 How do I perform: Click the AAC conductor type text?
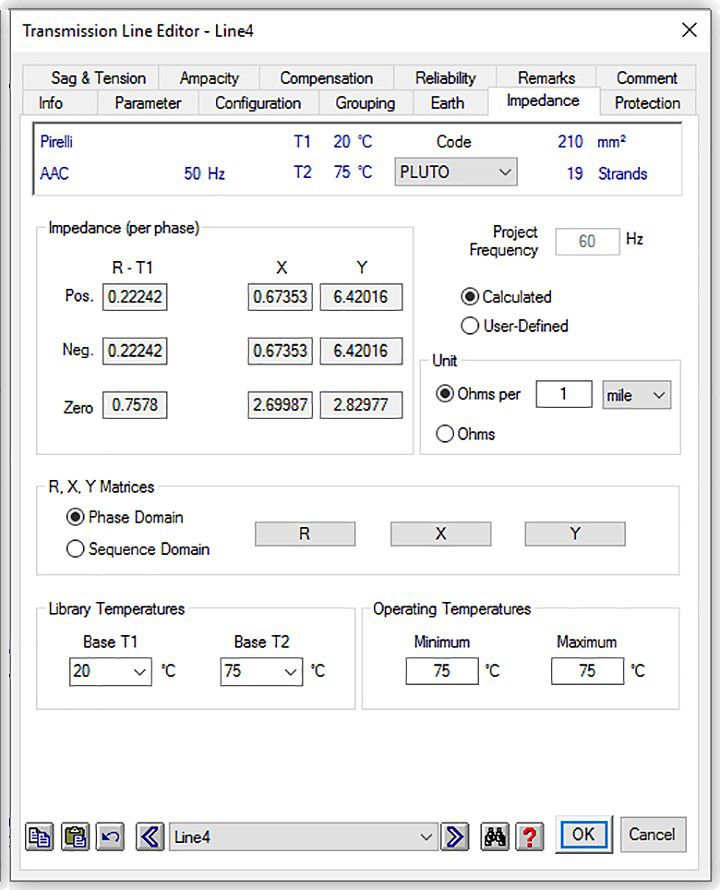pos(54,173)
